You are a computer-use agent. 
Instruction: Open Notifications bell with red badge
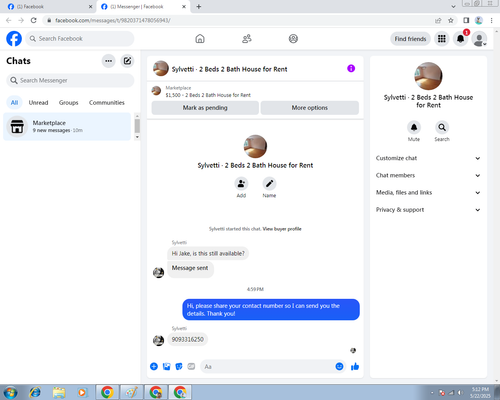461,39
